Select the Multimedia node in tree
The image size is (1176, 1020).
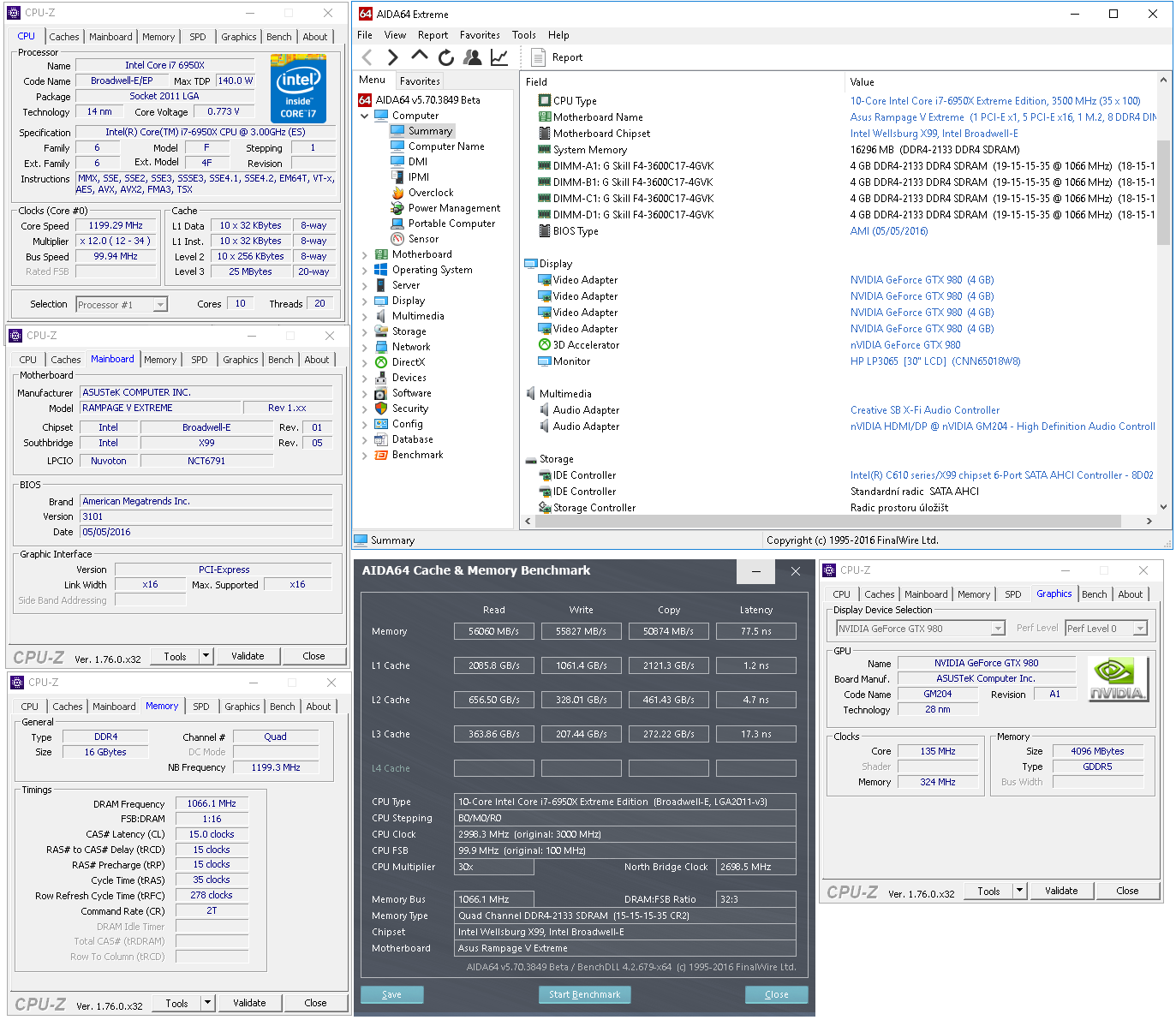[x=418, y=316]
